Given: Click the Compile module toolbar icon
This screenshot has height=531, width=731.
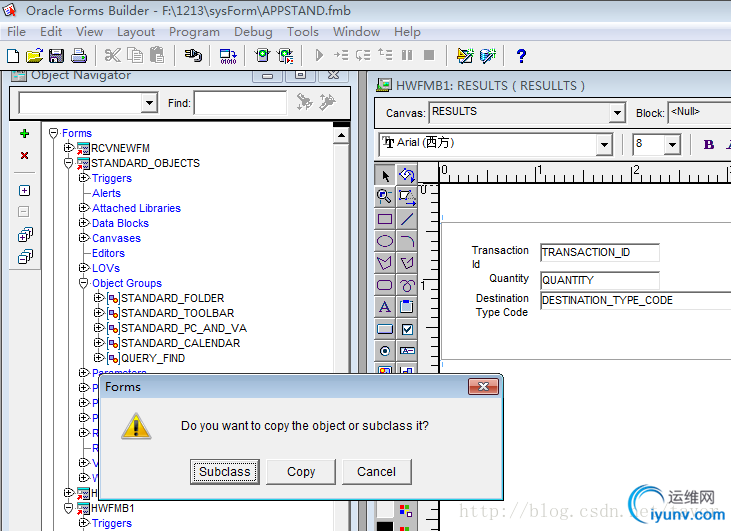Looking at the screenshot, I should [x=228, y=56].
